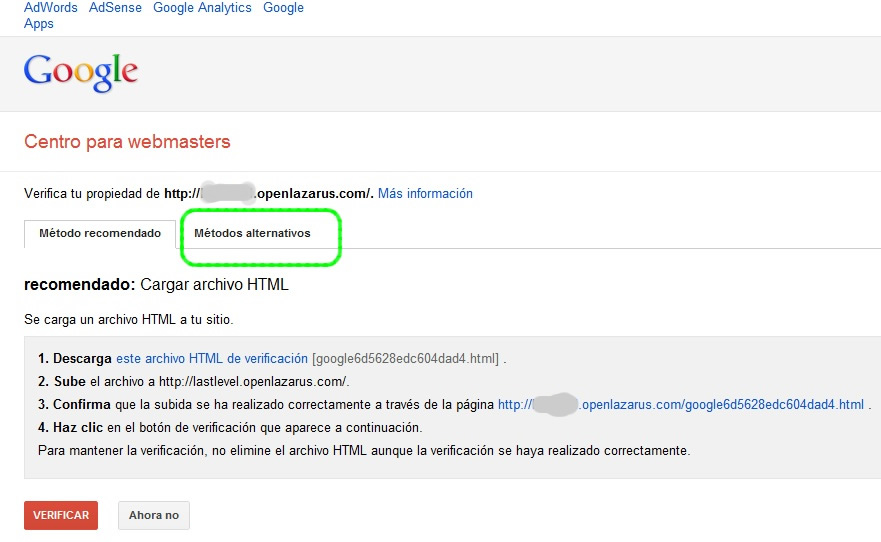This screenshot has width=881, height=542.
Task: Click the '4. Haz clic' step text
Action: [230, 428]
